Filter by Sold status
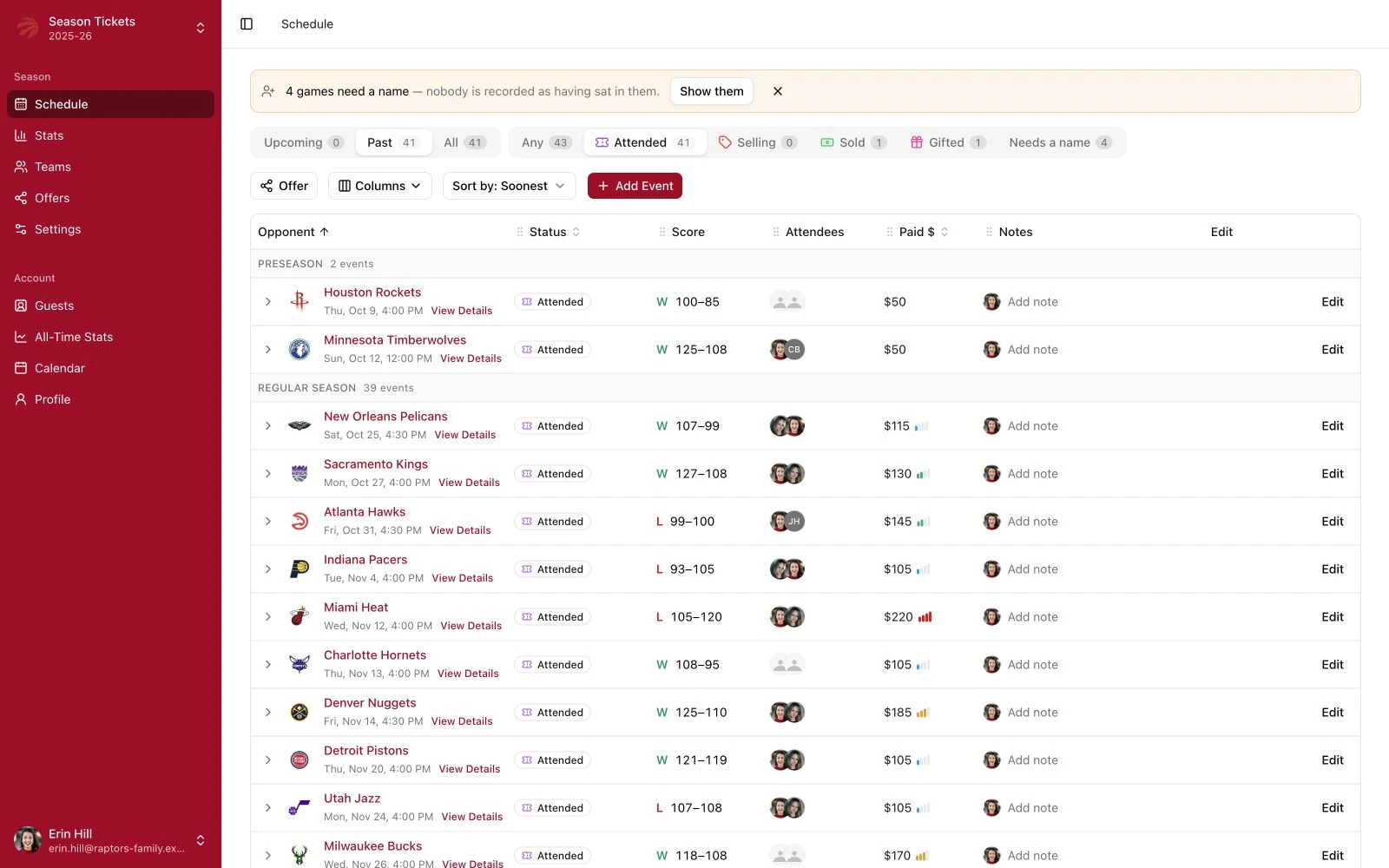The image size is (1389, 868). click(853, 142)
